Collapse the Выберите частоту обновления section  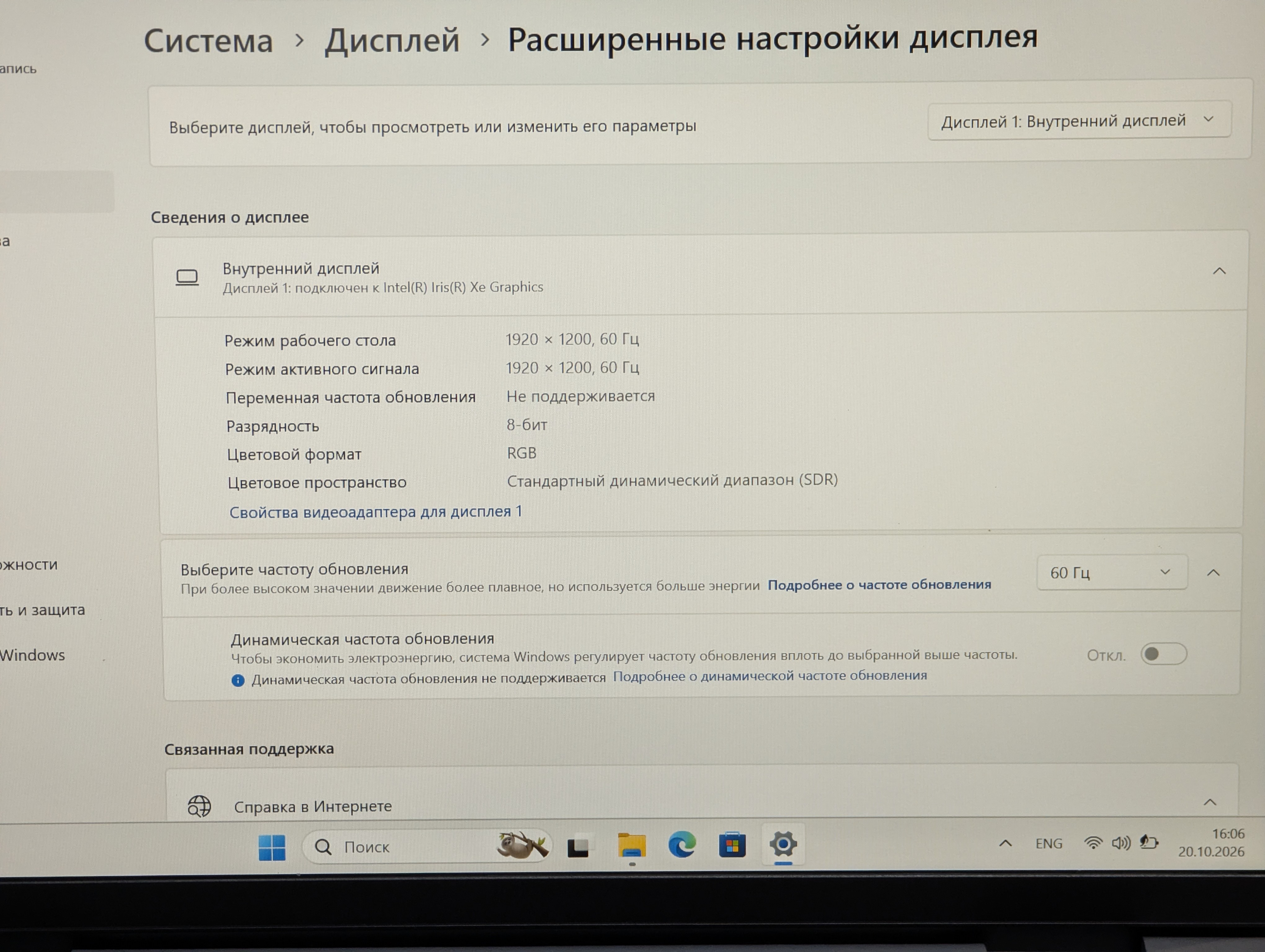coord(1214,573)
